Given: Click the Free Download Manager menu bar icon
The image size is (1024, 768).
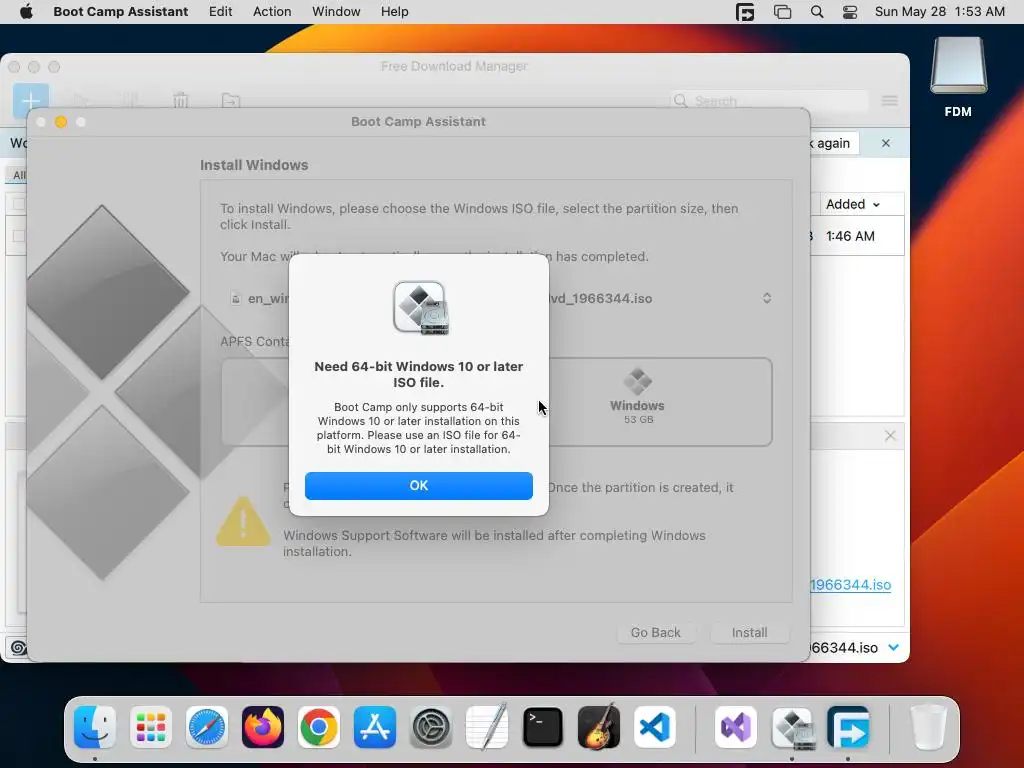Looking at the screenshot, I should 744,12.
